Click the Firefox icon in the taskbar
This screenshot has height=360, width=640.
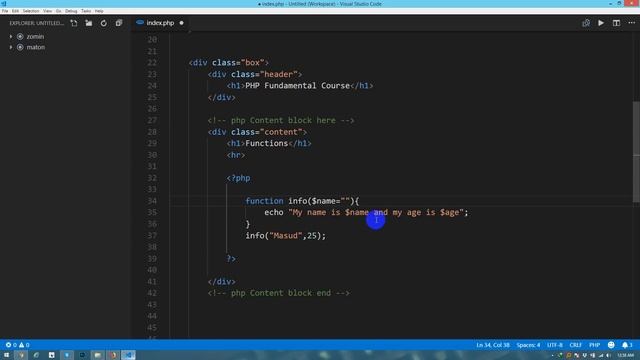[113, 355]
